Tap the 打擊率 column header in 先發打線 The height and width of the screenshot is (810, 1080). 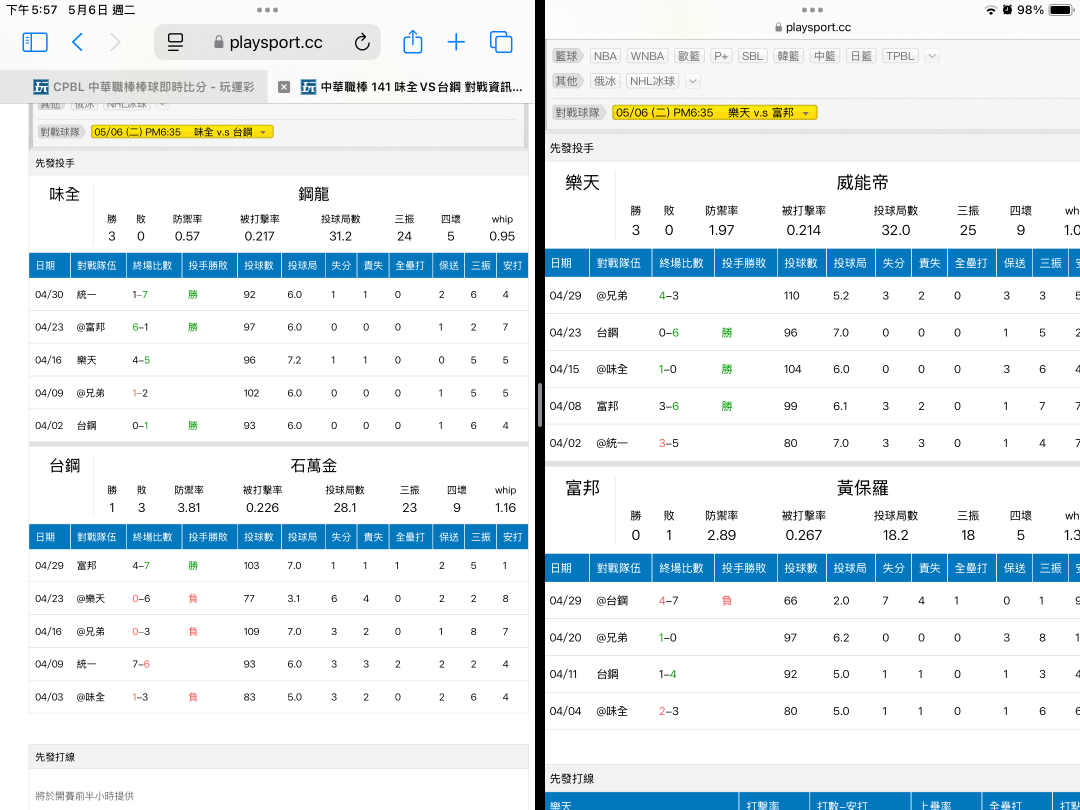tap(762, 804)
